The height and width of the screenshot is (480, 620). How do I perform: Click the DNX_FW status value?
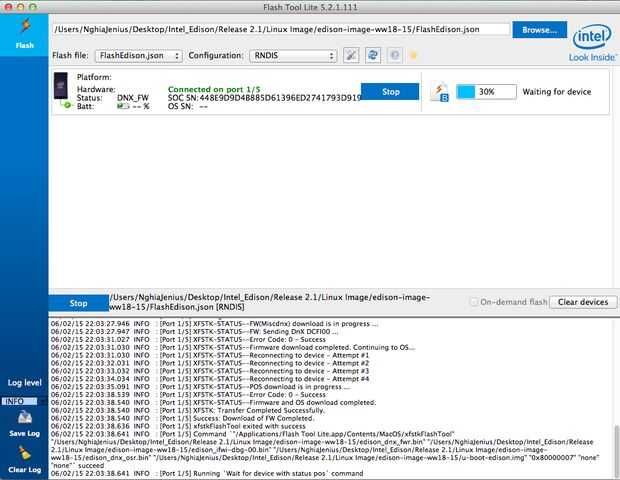[133, 98]
